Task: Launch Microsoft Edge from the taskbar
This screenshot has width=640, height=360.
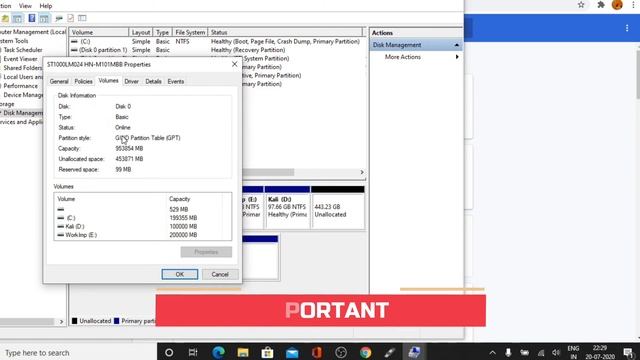Action: [x=218, y=352]
